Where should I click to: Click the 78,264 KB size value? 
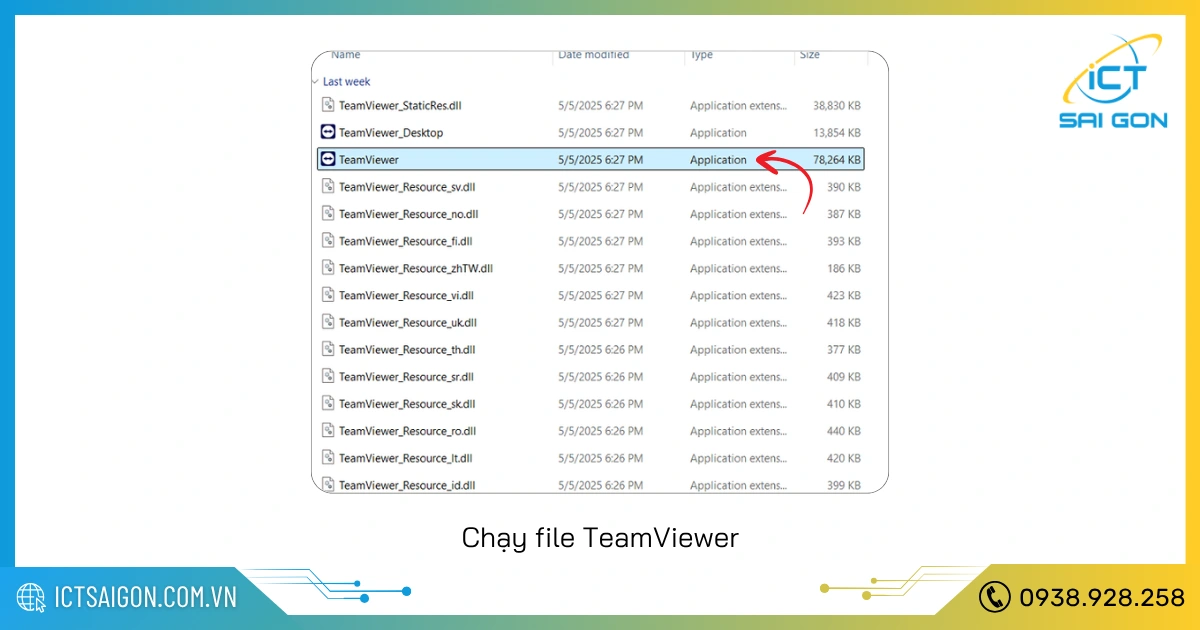point(837,159)
